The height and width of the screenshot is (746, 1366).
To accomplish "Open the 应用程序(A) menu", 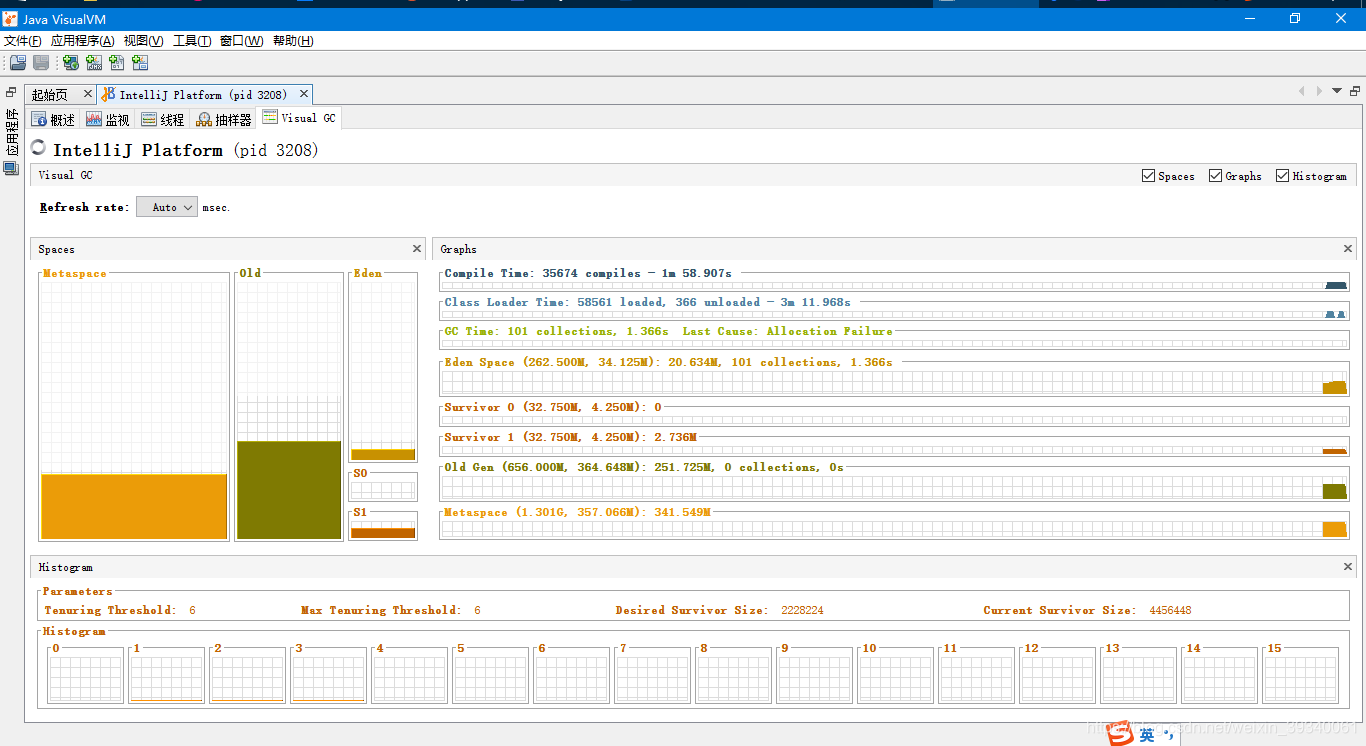I will click(82, 41).
